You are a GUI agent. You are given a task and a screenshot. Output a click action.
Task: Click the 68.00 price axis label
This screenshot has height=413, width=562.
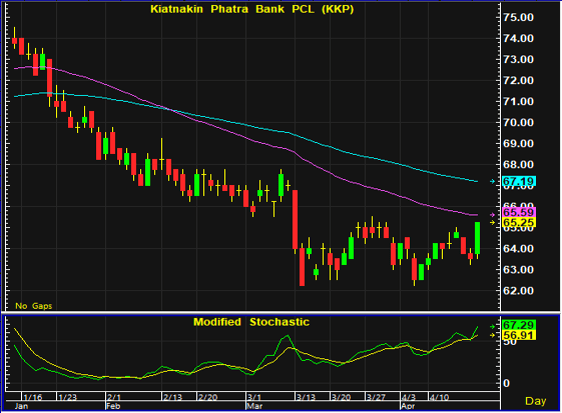[x=518, y=165]
